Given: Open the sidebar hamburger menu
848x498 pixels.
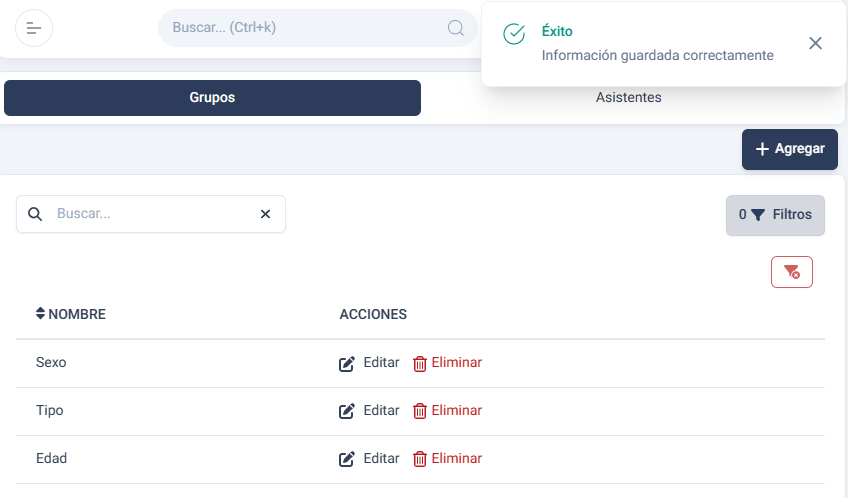Looking at the screenshot, I should 34,28.
